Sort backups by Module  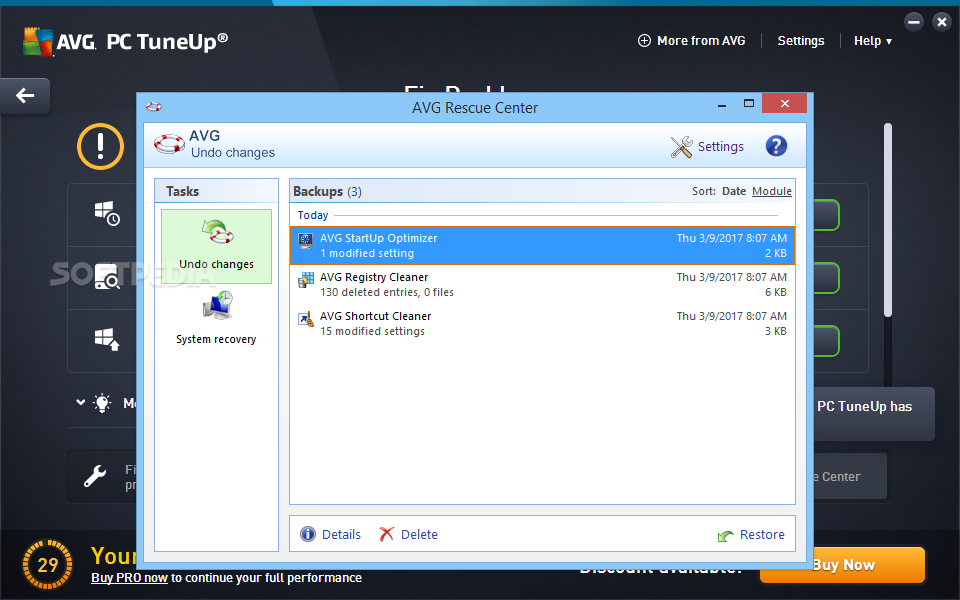click(771, 191)
